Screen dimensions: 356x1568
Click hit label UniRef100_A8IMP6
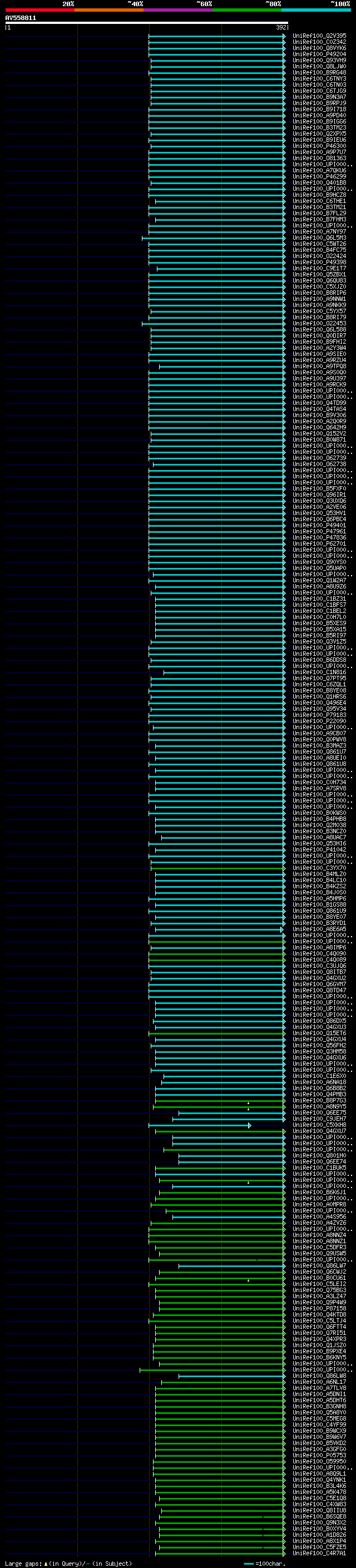click(319, 948)
